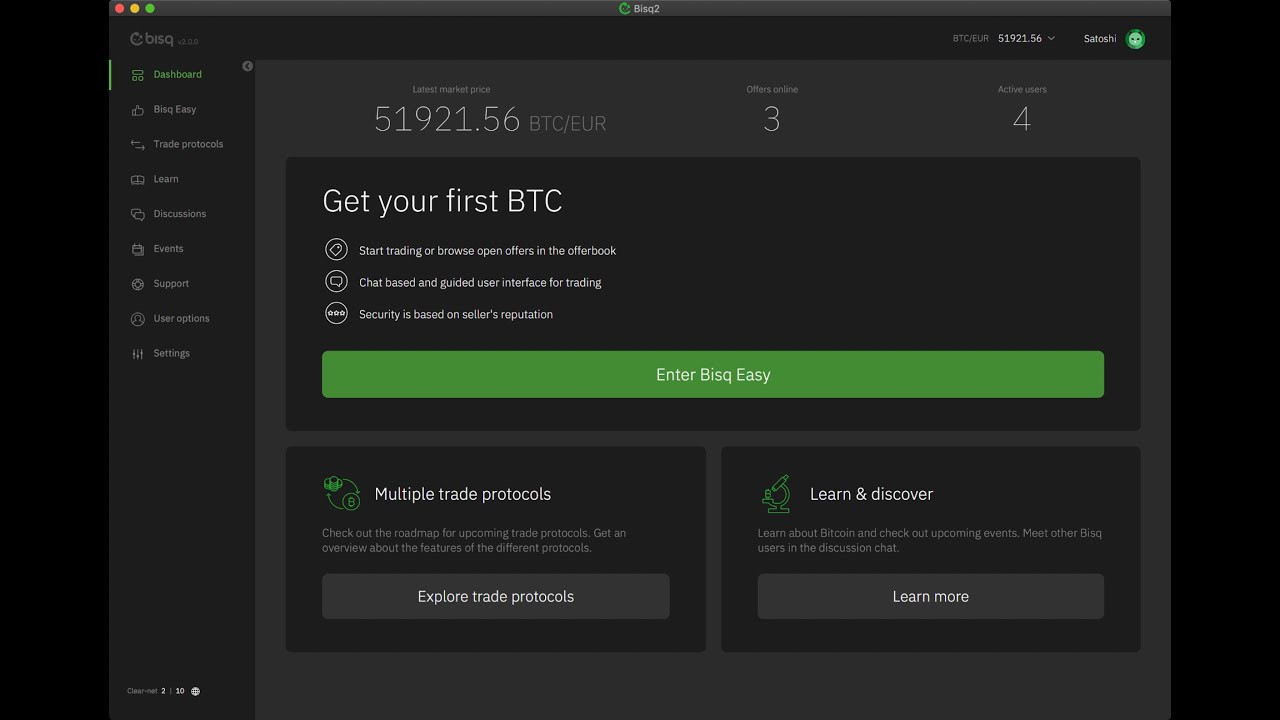Click the Trade protocols arrows icon

[x=138, y=144]
